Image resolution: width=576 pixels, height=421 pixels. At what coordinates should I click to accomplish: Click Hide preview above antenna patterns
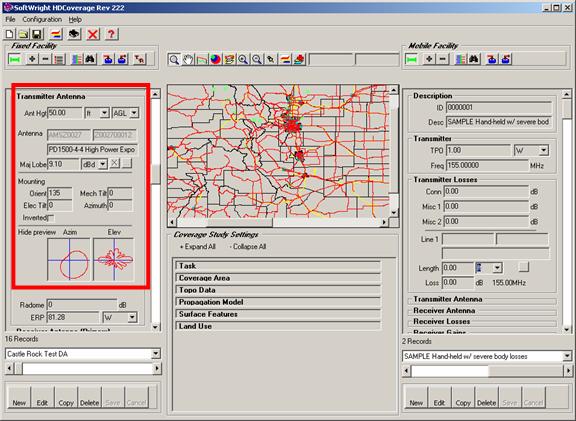coord(37,232)
